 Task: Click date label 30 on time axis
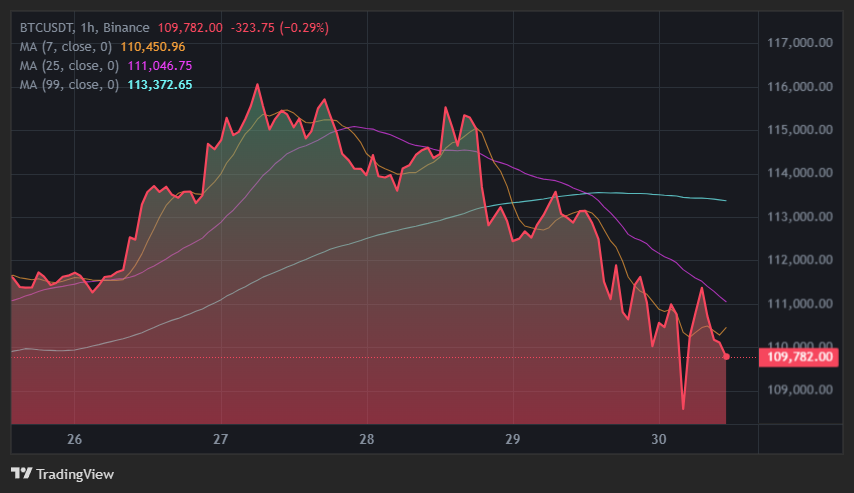point(659,439)
